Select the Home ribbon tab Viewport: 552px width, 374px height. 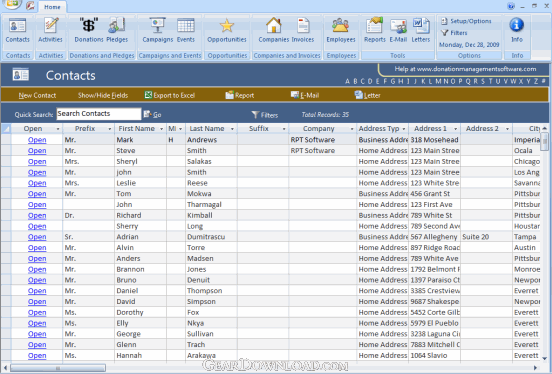pos(52,7)
